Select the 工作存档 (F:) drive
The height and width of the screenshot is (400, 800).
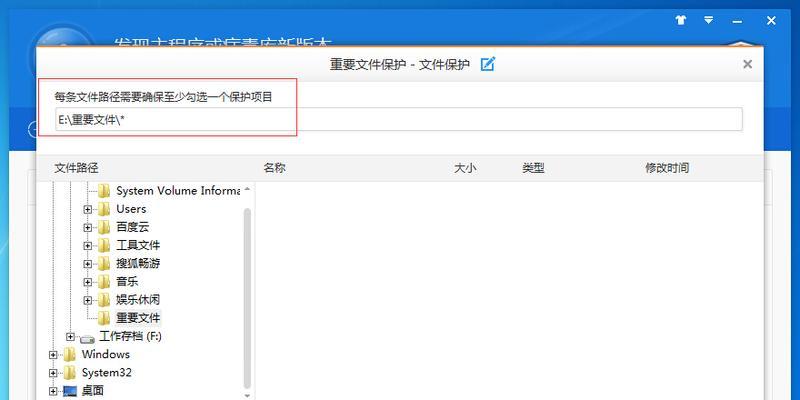[x=130, y=337]
